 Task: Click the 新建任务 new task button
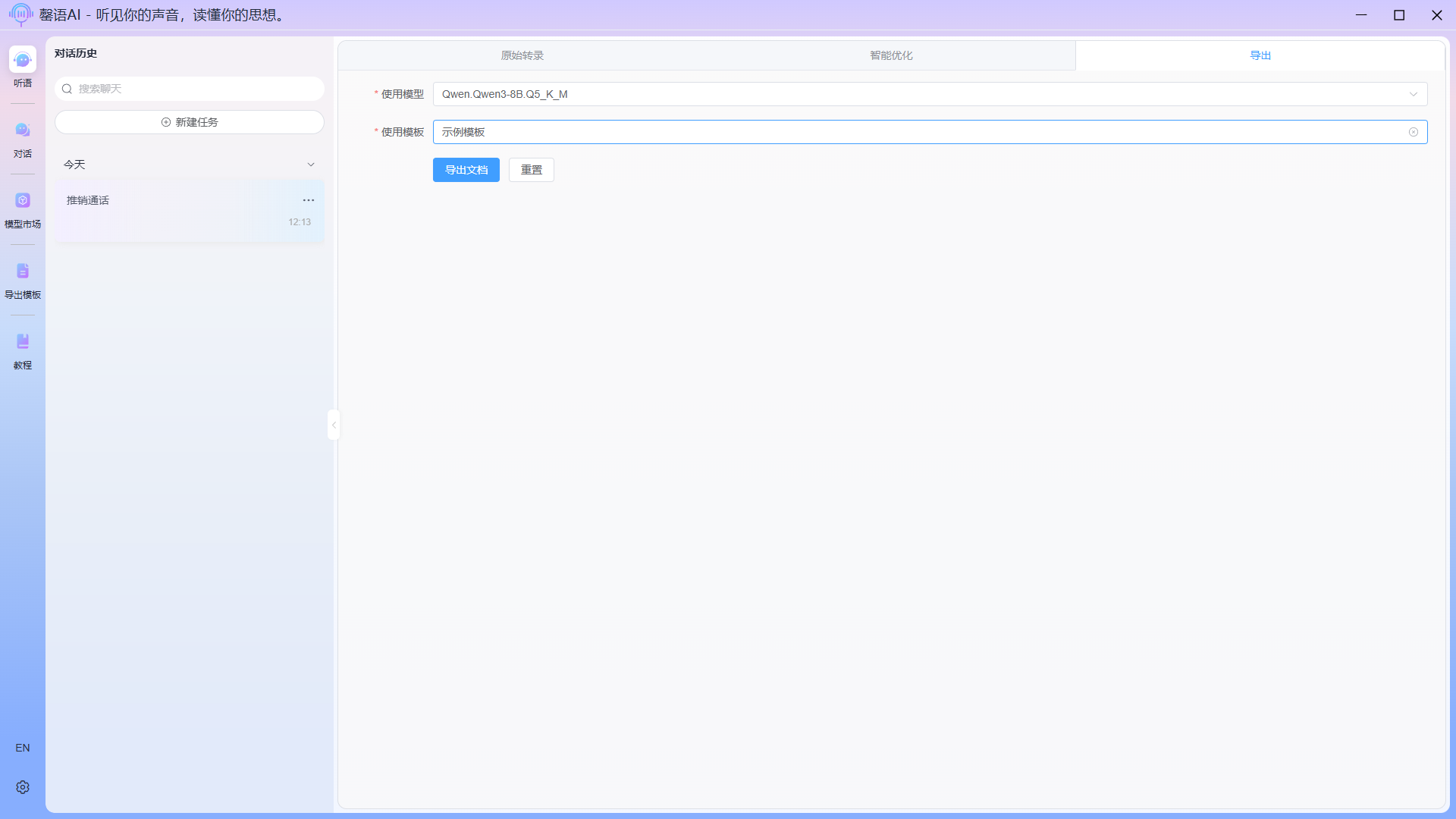tap(190, 122)
